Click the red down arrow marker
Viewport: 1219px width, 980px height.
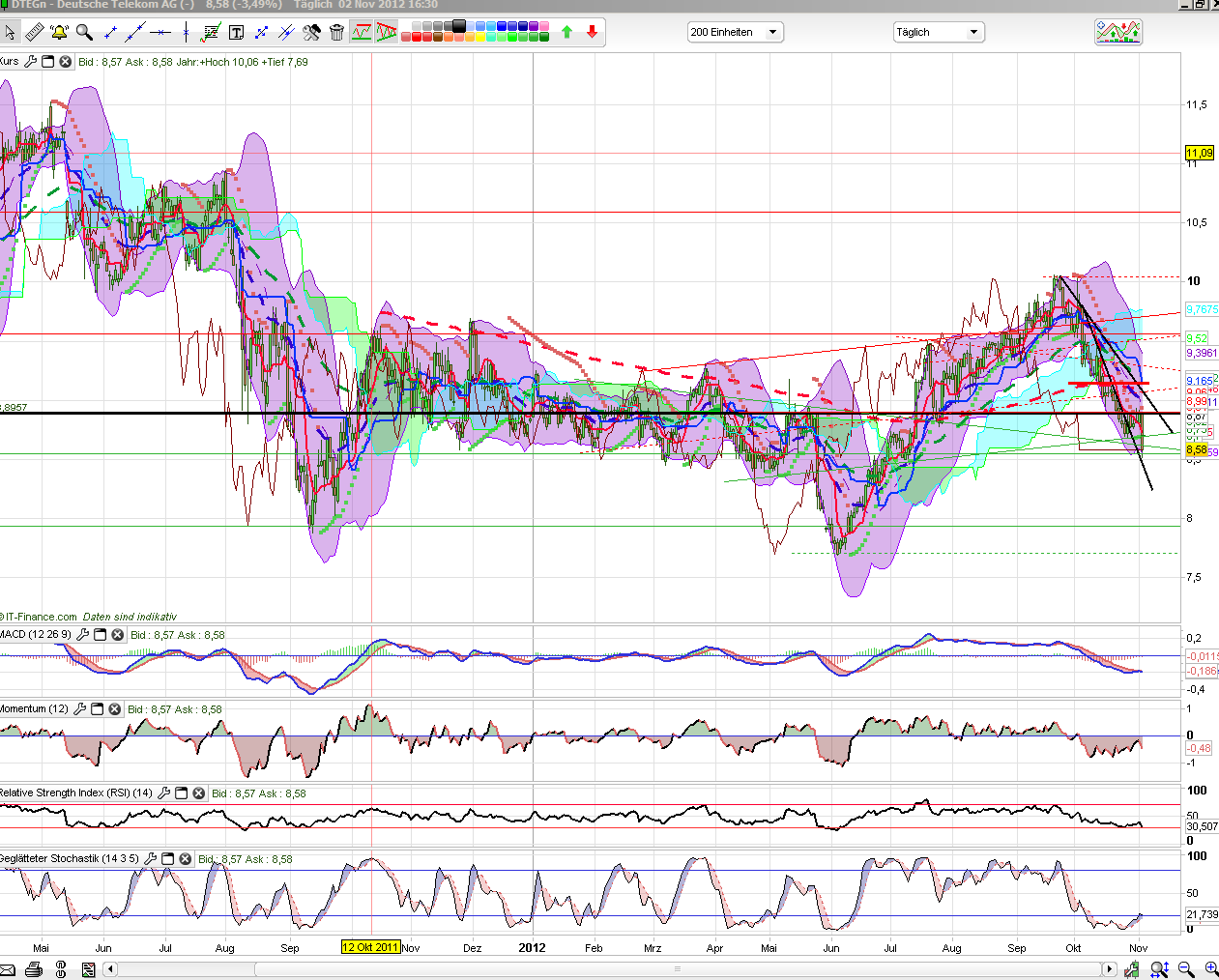pos(592,33)
